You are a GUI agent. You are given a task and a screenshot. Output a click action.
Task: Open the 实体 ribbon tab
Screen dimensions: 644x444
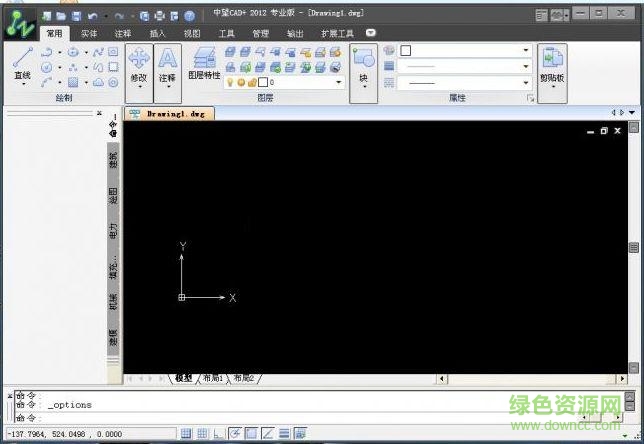point(89,34)
